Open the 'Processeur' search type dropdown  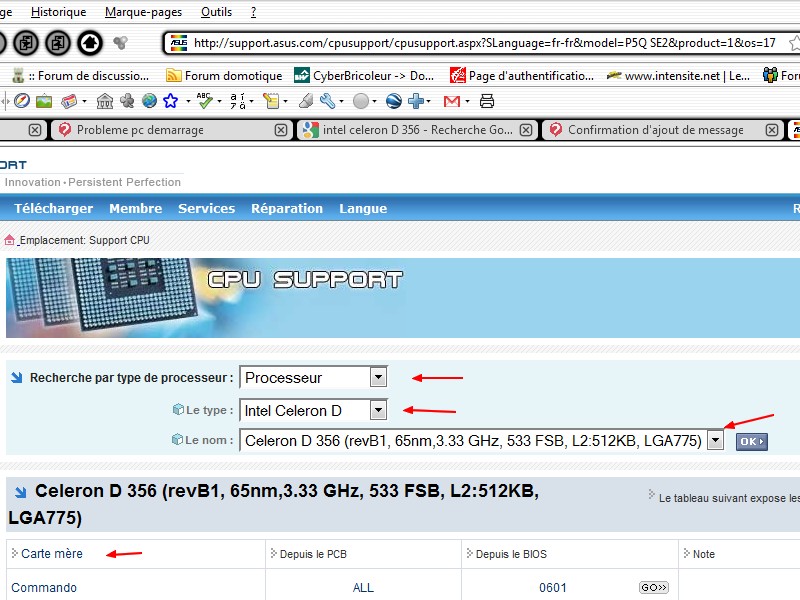pyautogui.click(x=378, y=378)
